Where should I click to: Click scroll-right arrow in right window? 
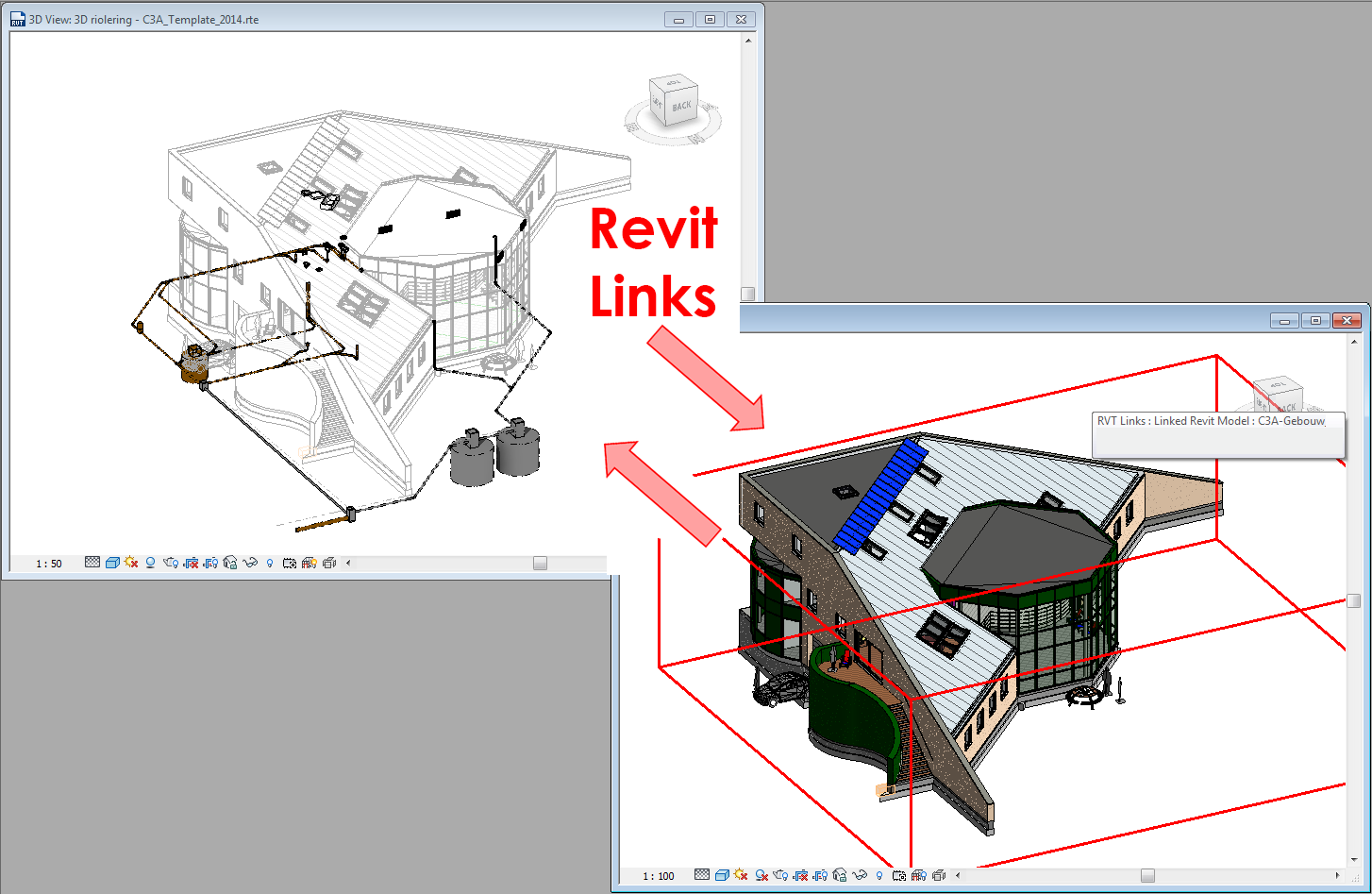pyautogui.click(x=1339, y=875)
